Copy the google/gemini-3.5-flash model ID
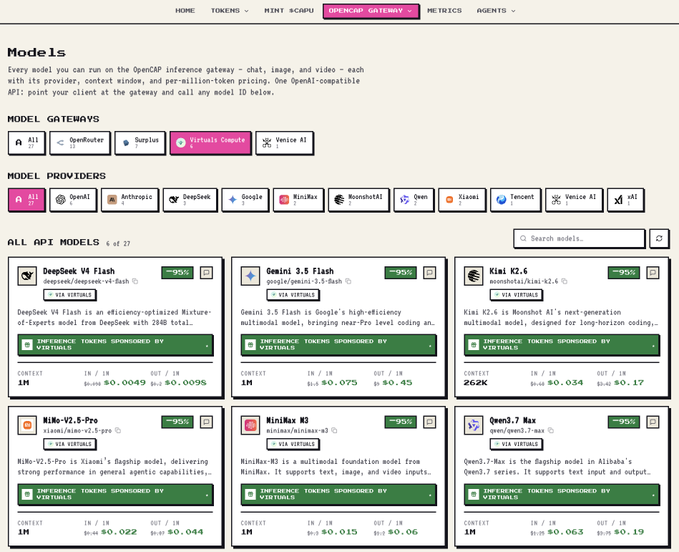 (x=348, y=281)
